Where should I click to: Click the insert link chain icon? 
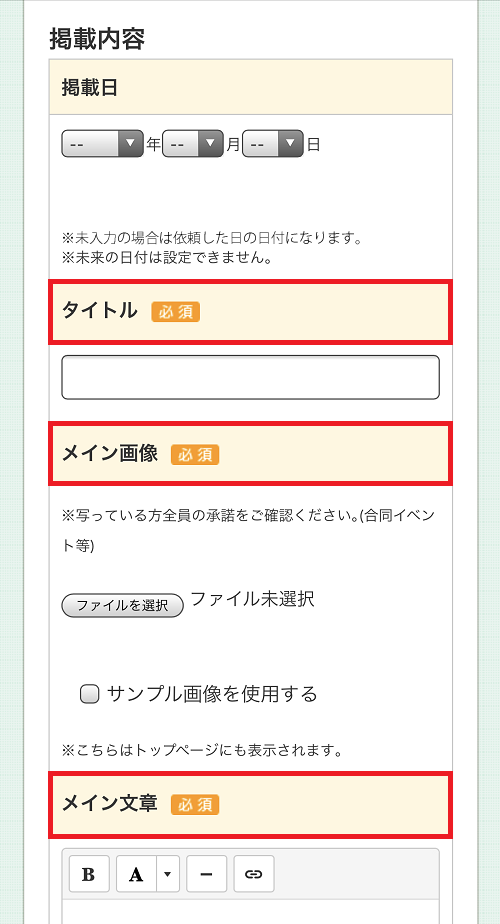pos(254,873)
